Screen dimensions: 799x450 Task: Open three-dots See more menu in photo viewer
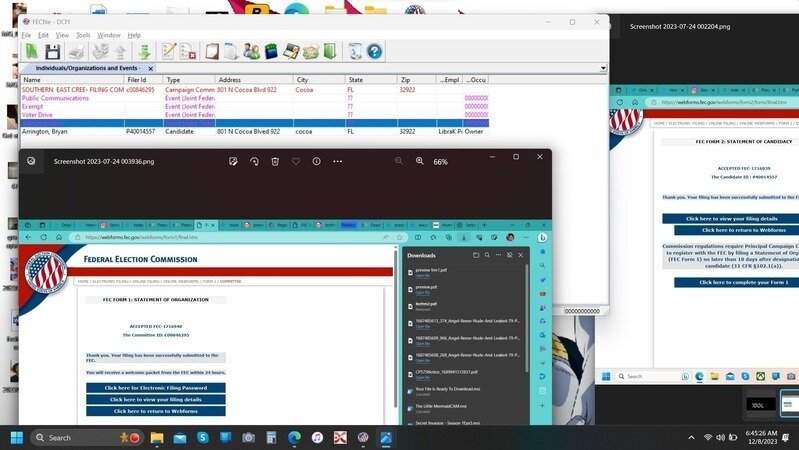click(x=337, y=161)
